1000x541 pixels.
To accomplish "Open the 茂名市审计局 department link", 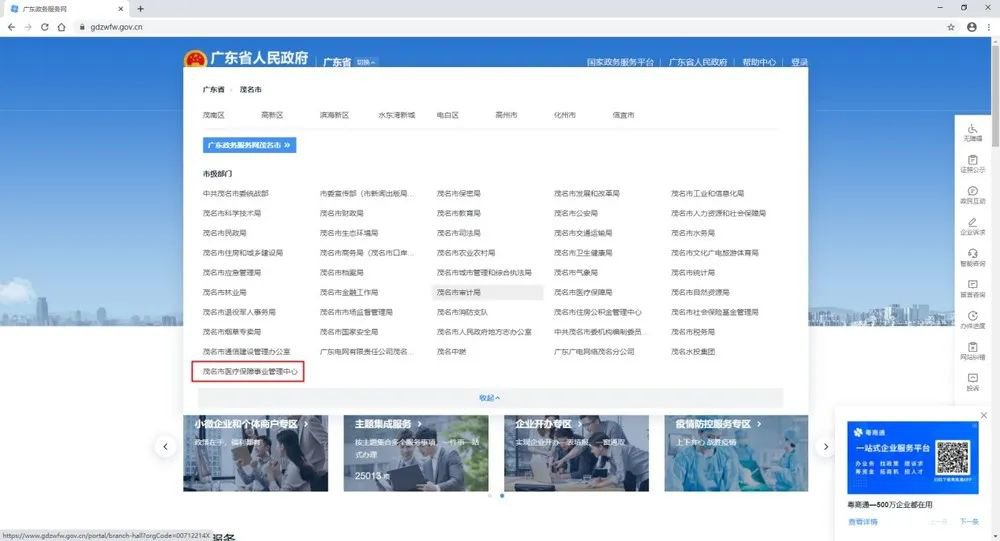I will point(459,293).
